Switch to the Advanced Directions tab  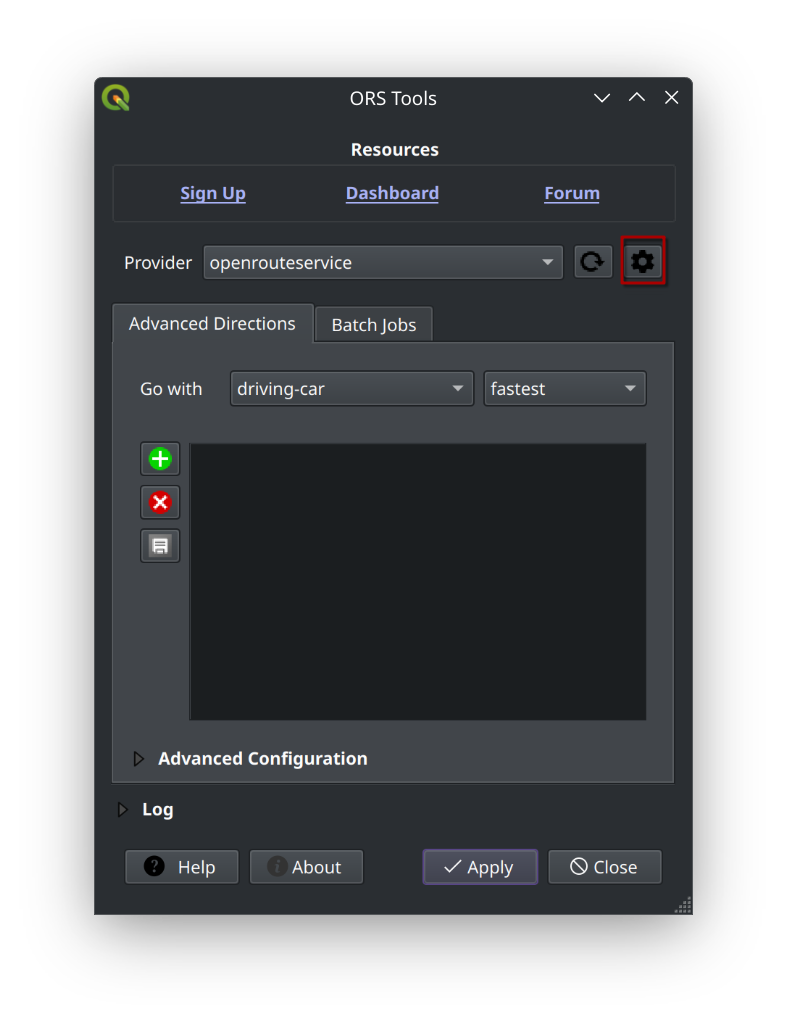pyautogui.click(x=212, y=324)
